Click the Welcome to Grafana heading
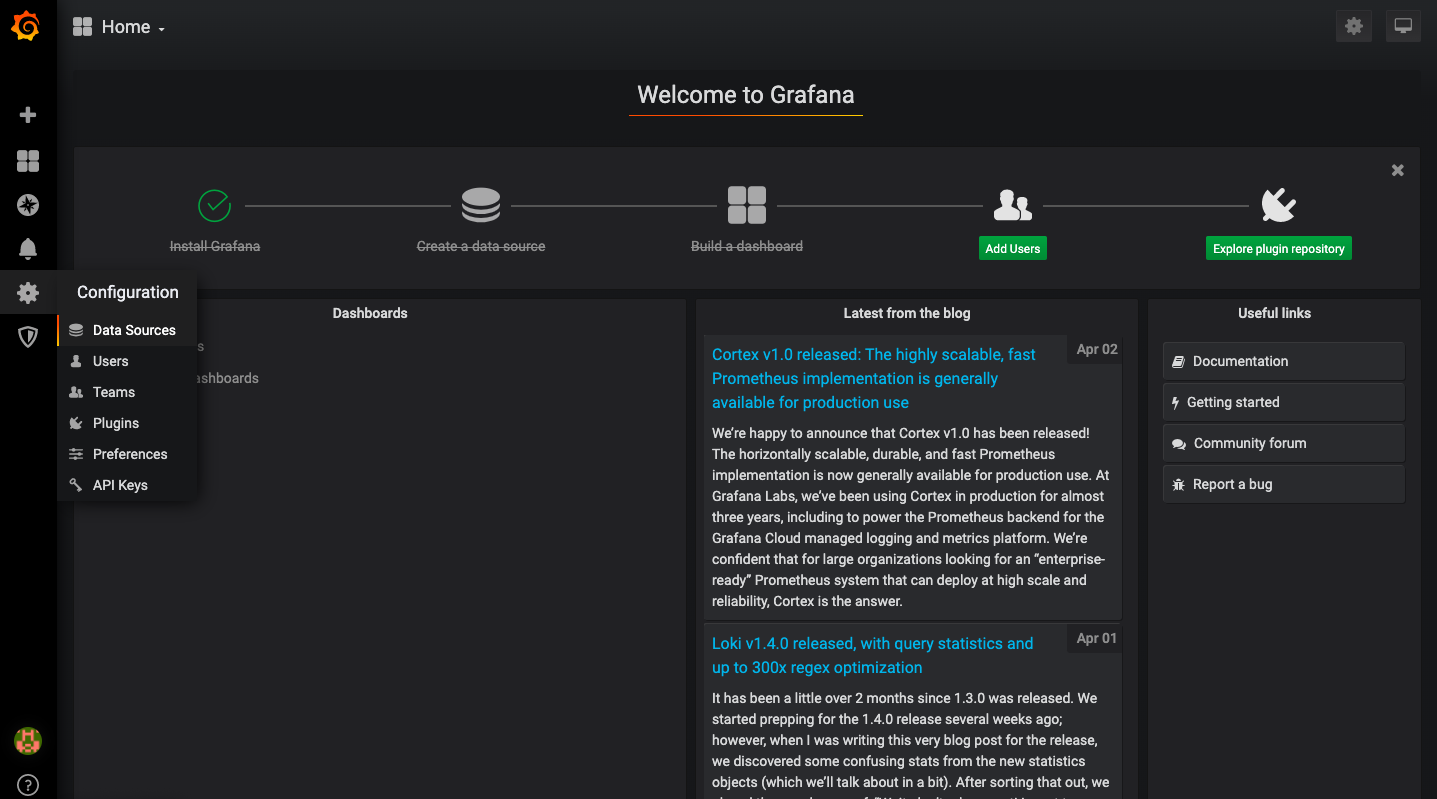Screen dimensions: 1437x799 point(746,95)
